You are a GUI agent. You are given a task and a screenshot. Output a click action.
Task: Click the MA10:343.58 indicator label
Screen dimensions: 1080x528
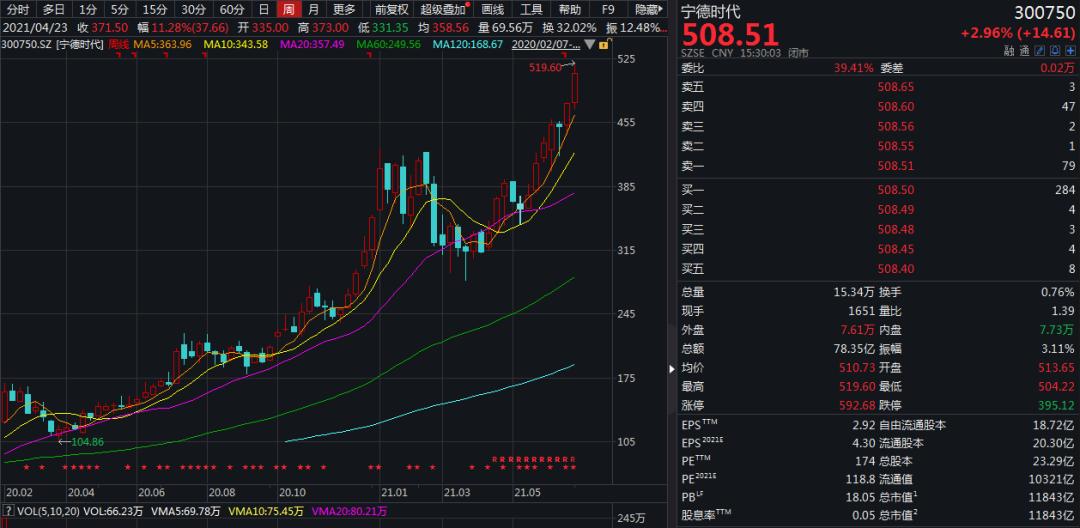click(x=236, y=44)
